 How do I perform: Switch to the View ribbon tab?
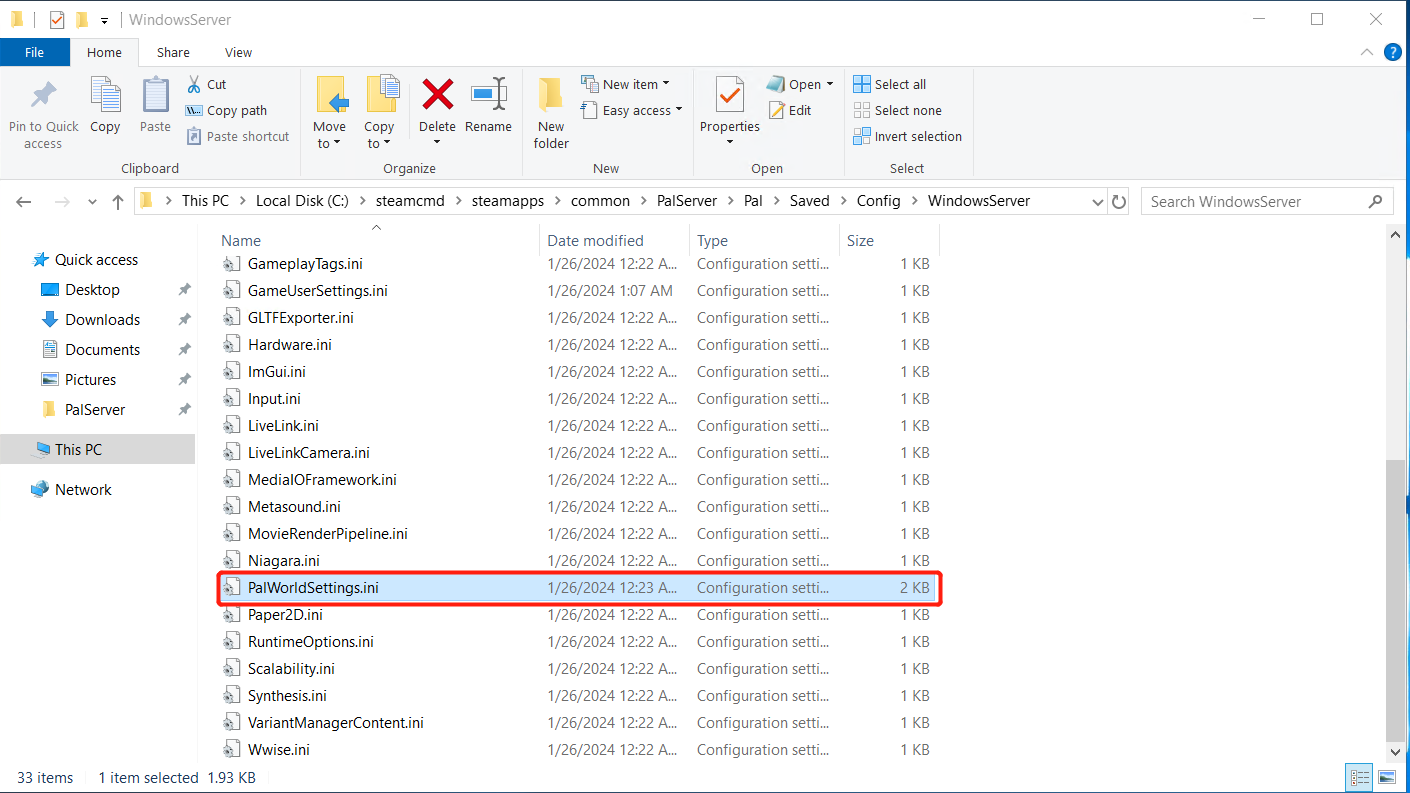(x=239, y=52)
